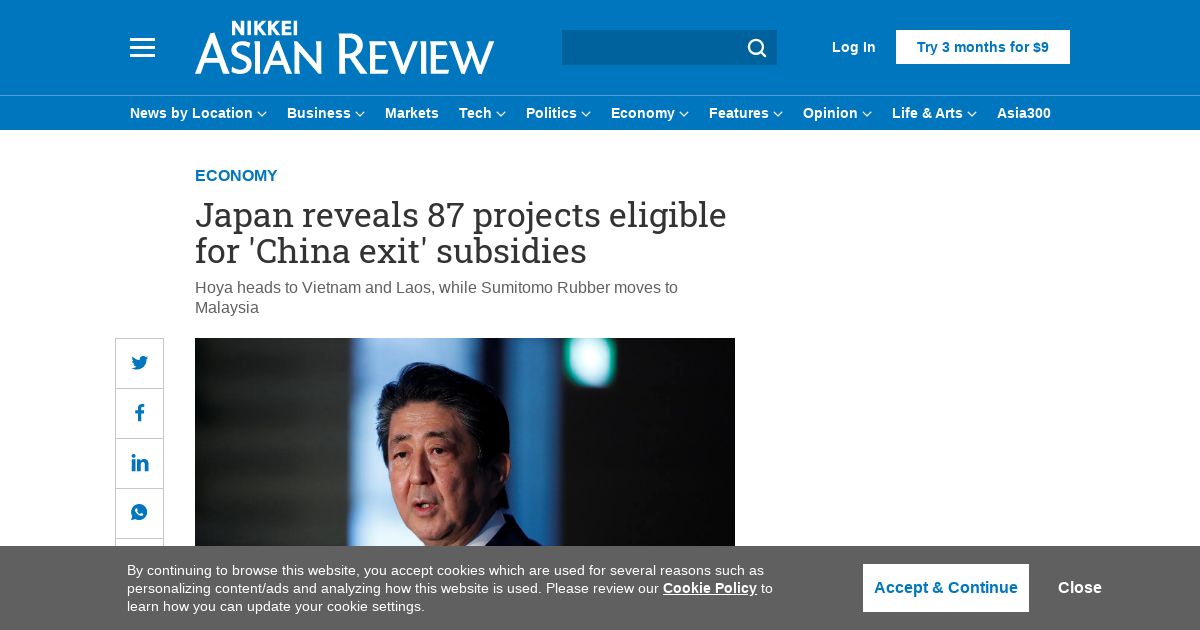Expand News by Location menu
This screenshot has width=1200, height=630.
198,113
